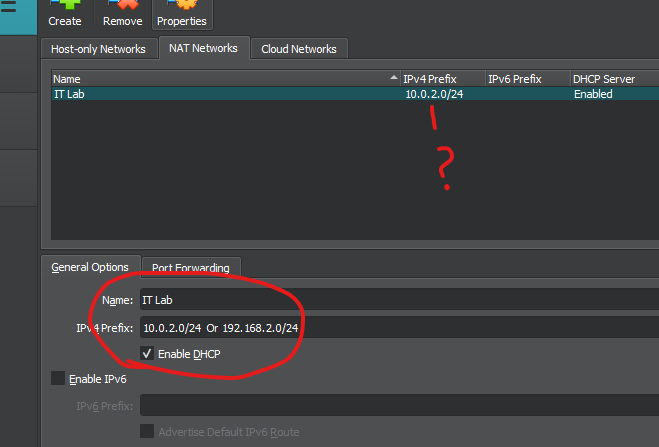Open the hamburger list menu icon
Viewport: 659px width, 447px height.
pos(18,8)
